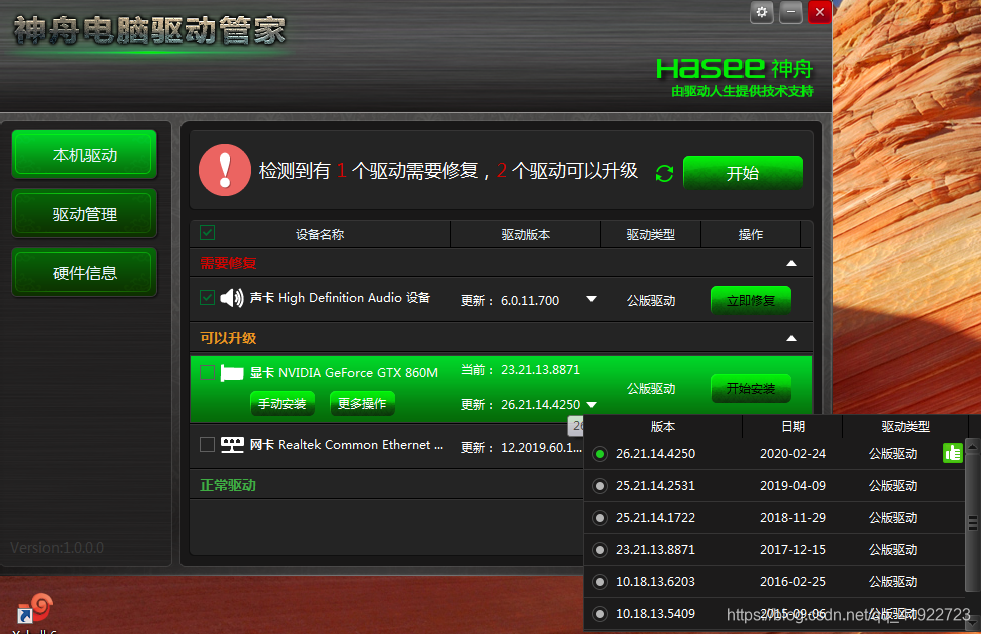The width and height of the screenshot is (981, 634).
Task: Click the green thumbs-up recommended icon
Action: (952, 453)
